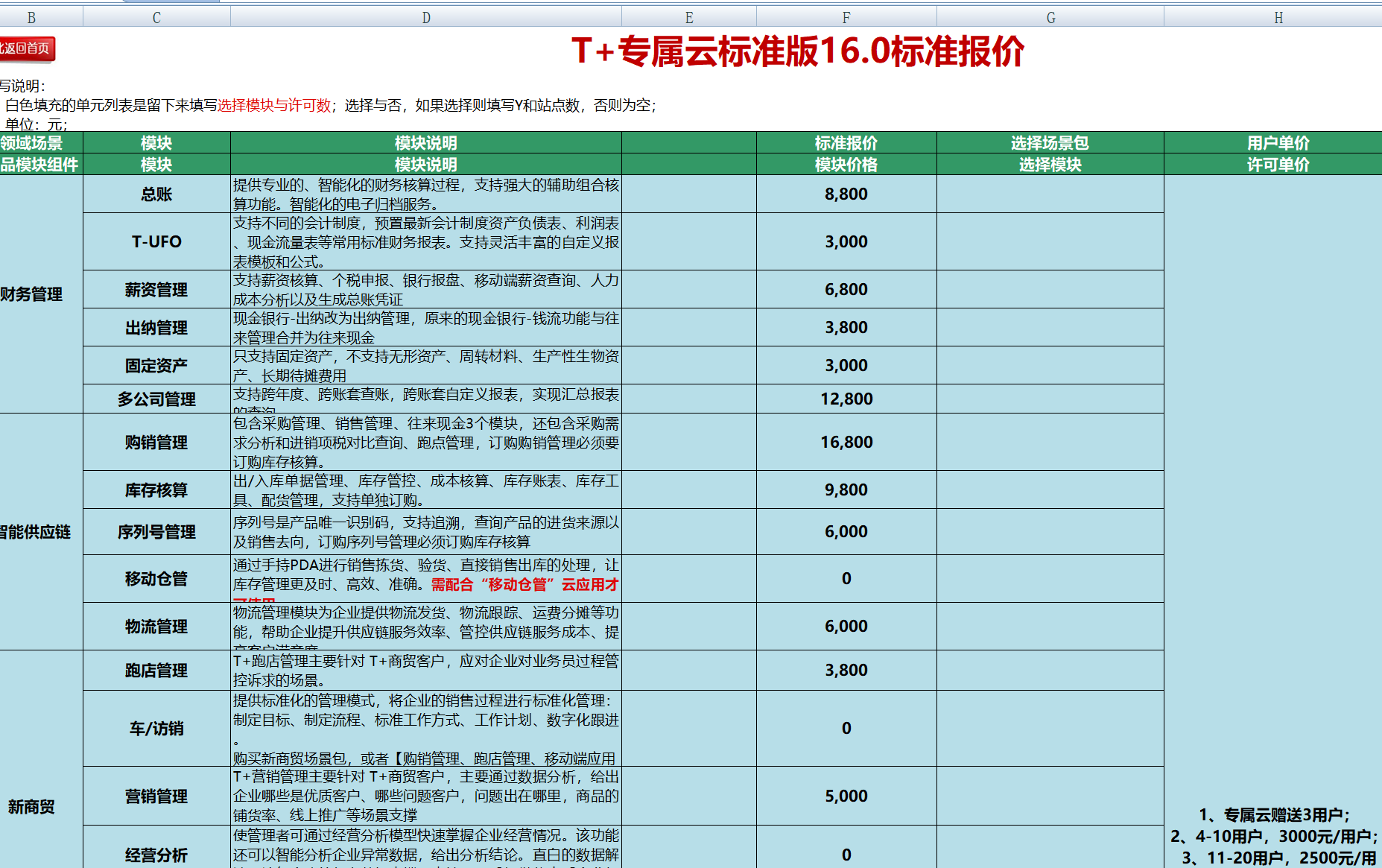This screenshot has height=868, width=1382.
Task: Click the 选择场景包 header cell
Action: [x=1050, y=143]
